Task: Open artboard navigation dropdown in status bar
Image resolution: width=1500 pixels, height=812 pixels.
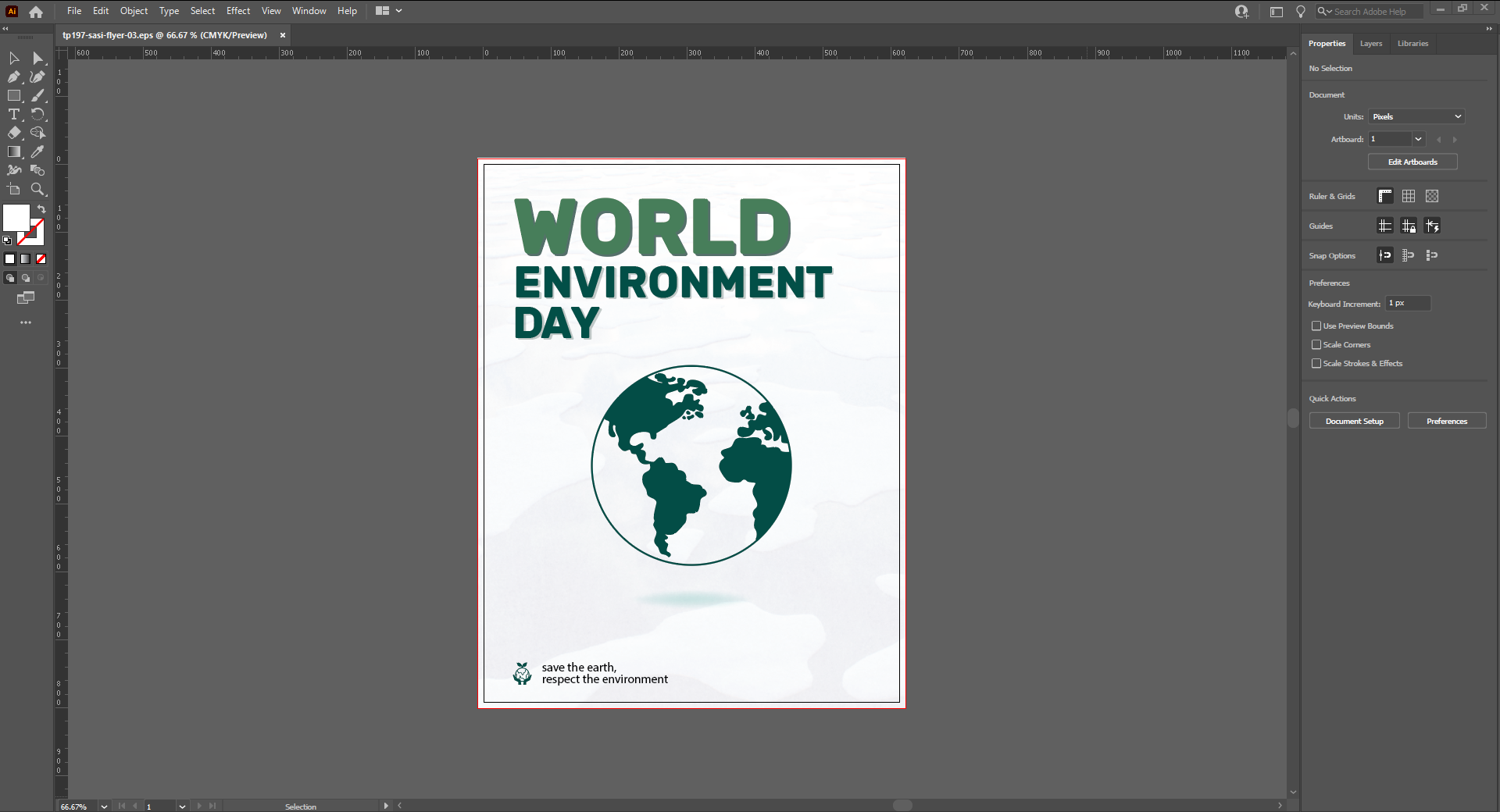Action: click(182, 807)
